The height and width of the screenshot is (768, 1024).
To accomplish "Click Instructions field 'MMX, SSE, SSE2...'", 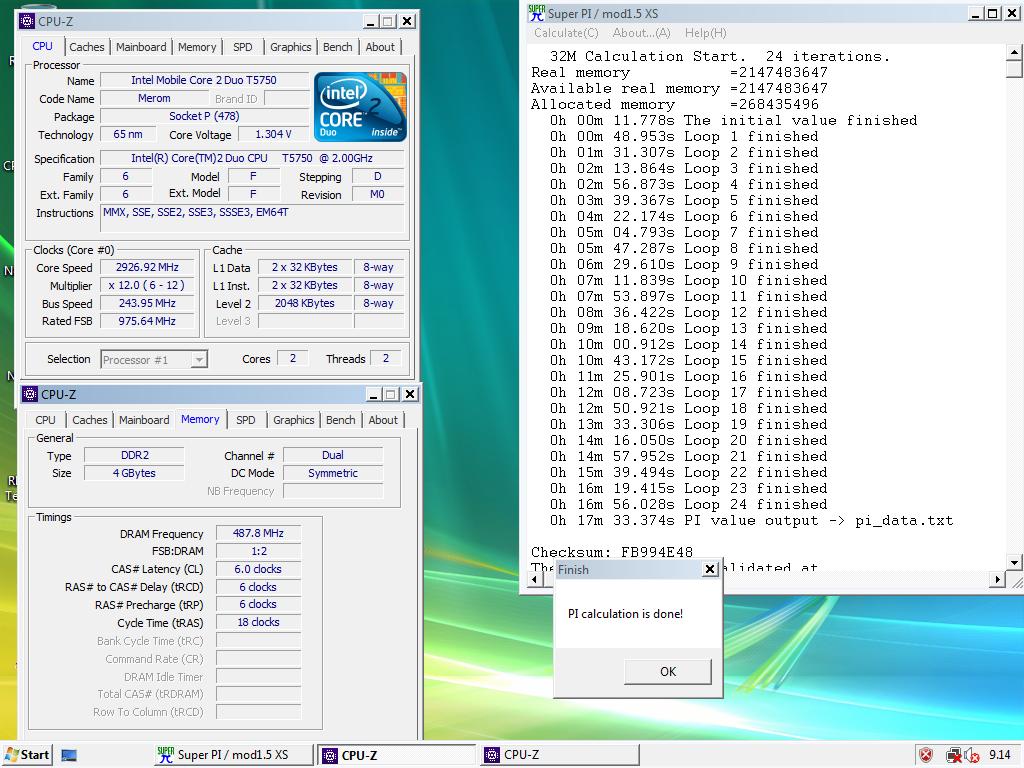I will [252, 218].
